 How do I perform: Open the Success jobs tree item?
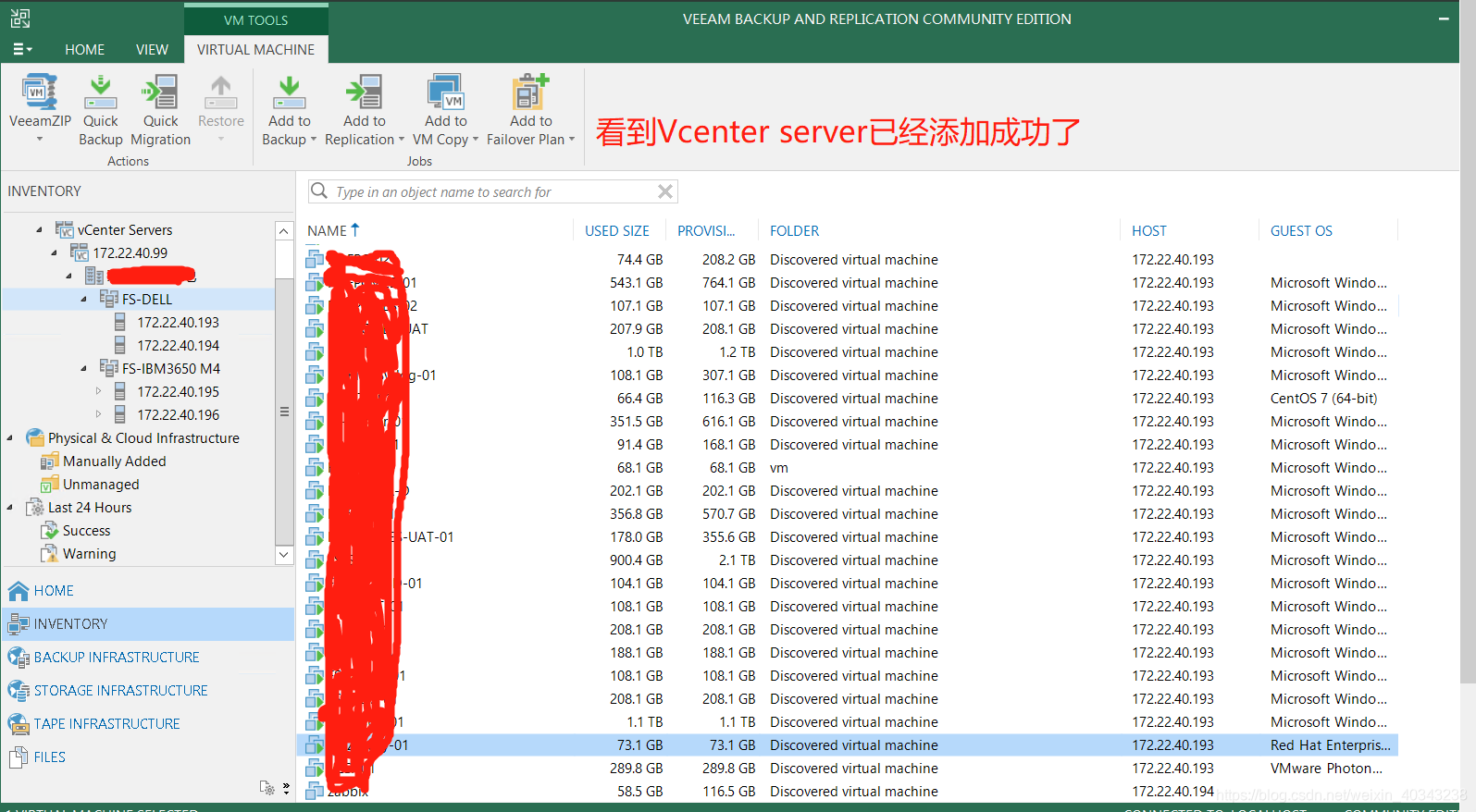tap(86, 530)
